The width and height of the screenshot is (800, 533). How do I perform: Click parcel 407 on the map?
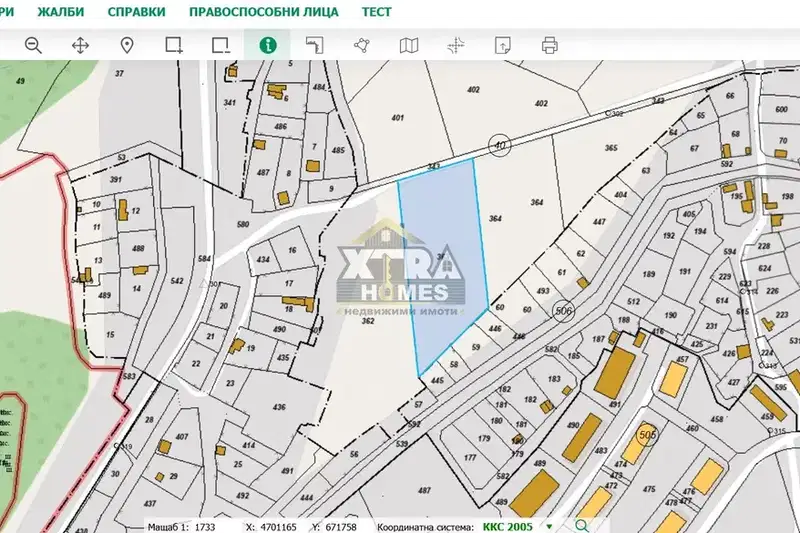[182, 437]
